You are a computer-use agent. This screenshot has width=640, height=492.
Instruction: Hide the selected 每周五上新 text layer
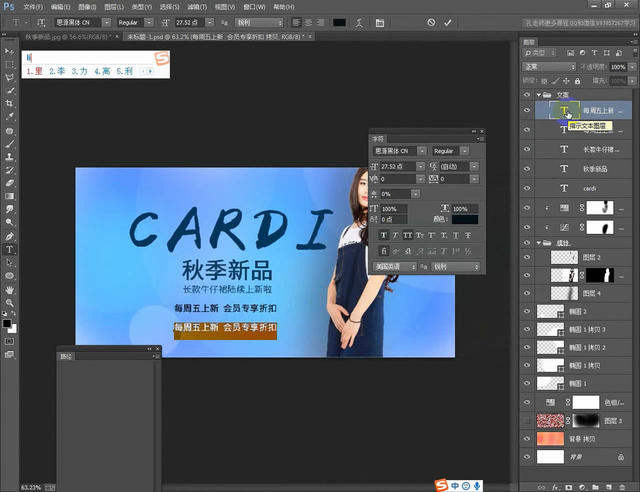click(x=527, y=110)
